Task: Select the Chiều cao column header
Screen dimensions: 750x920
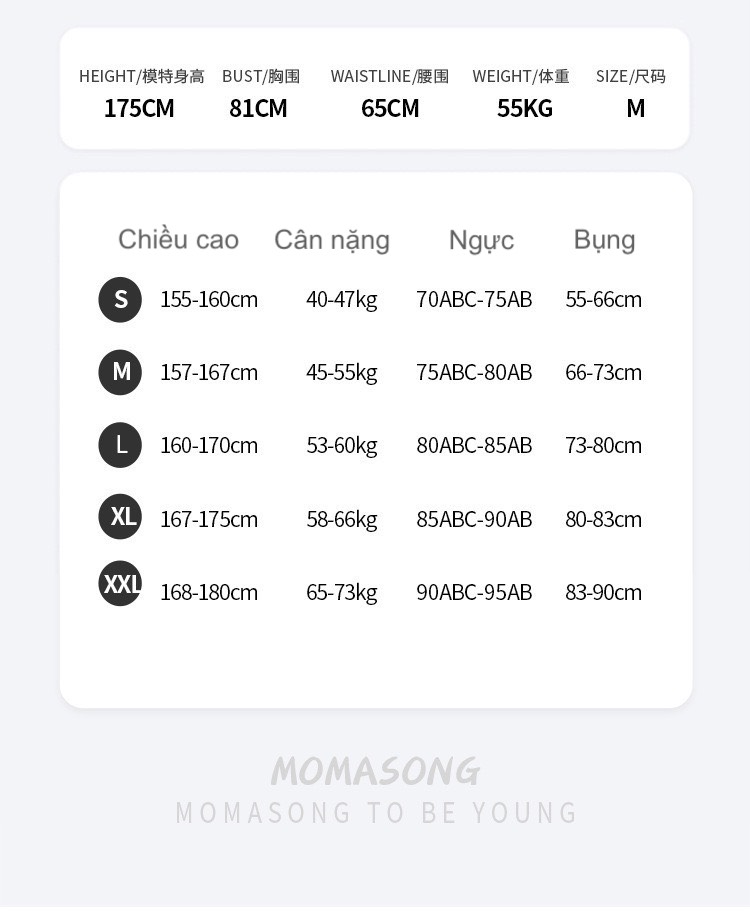Action: (178, 240)
